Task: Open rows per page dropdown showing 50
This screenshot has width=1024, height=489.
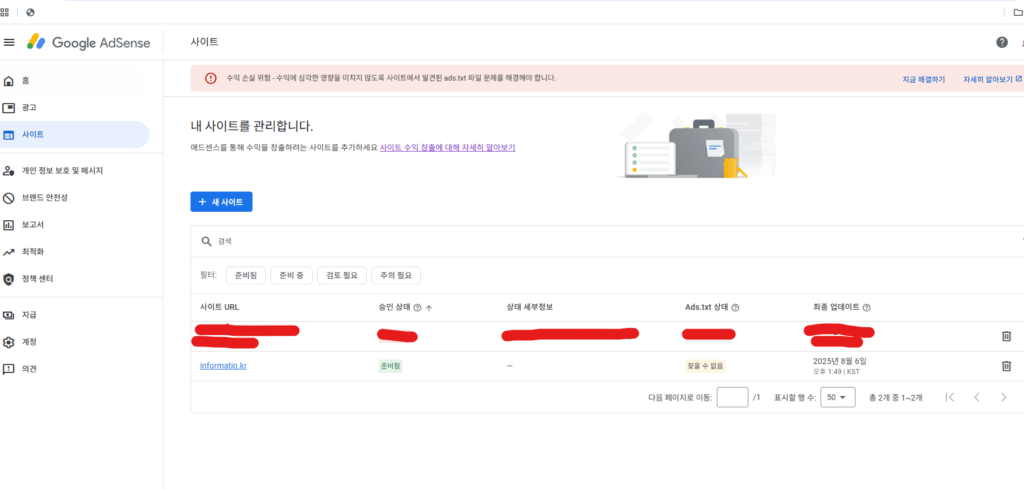Action: coord(837,397)
